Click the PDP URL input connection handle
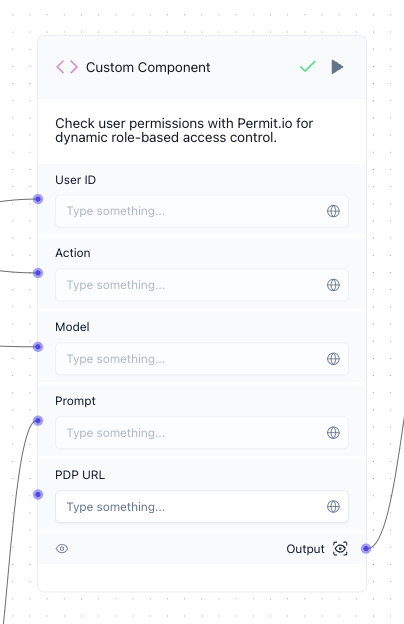The height and width of the screenshot is (624, 404). click(x=38, y=495)
